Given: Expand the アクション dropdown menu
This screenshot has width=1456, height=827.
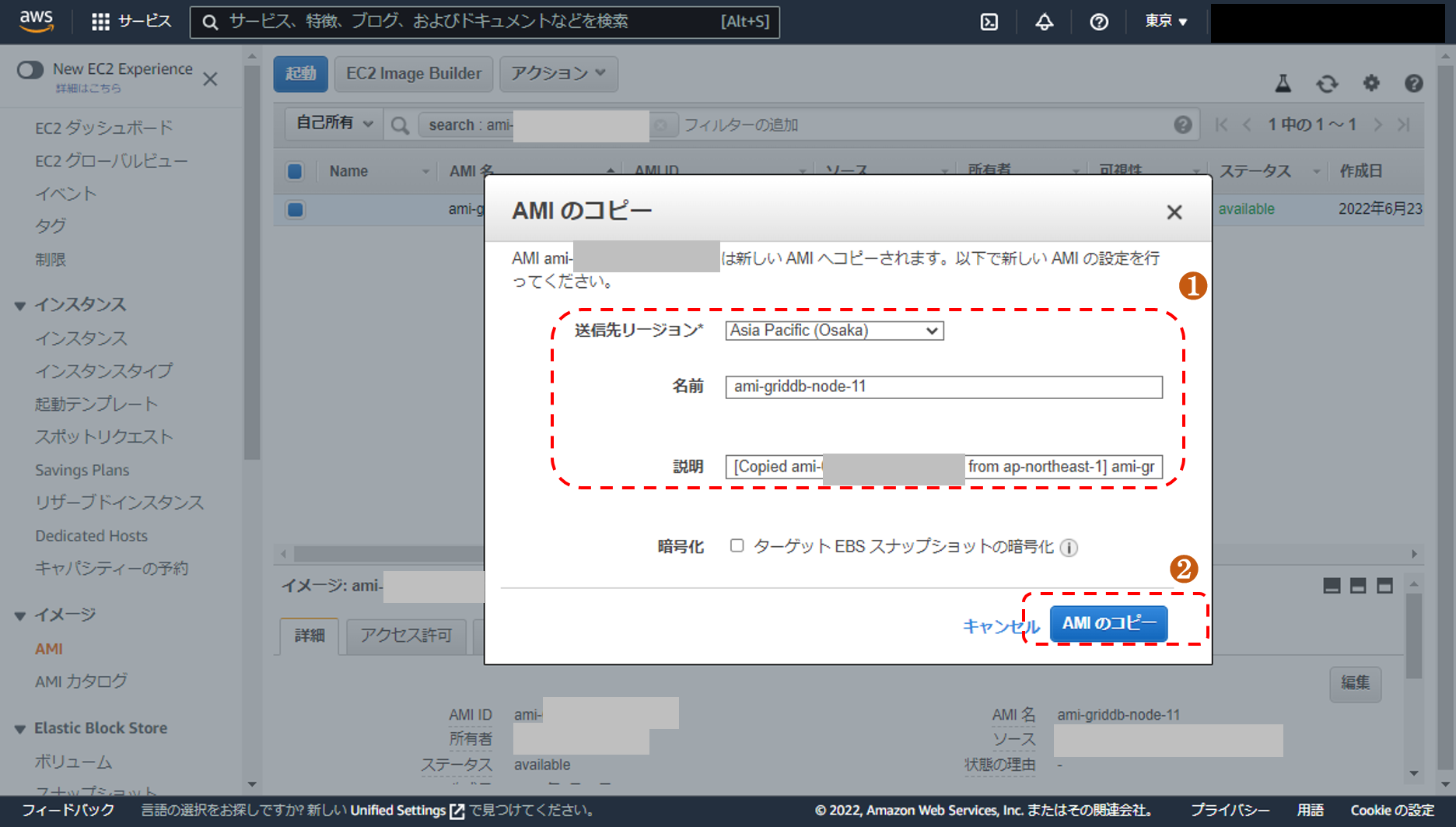Looking at the screenshot, I should 558,73.
